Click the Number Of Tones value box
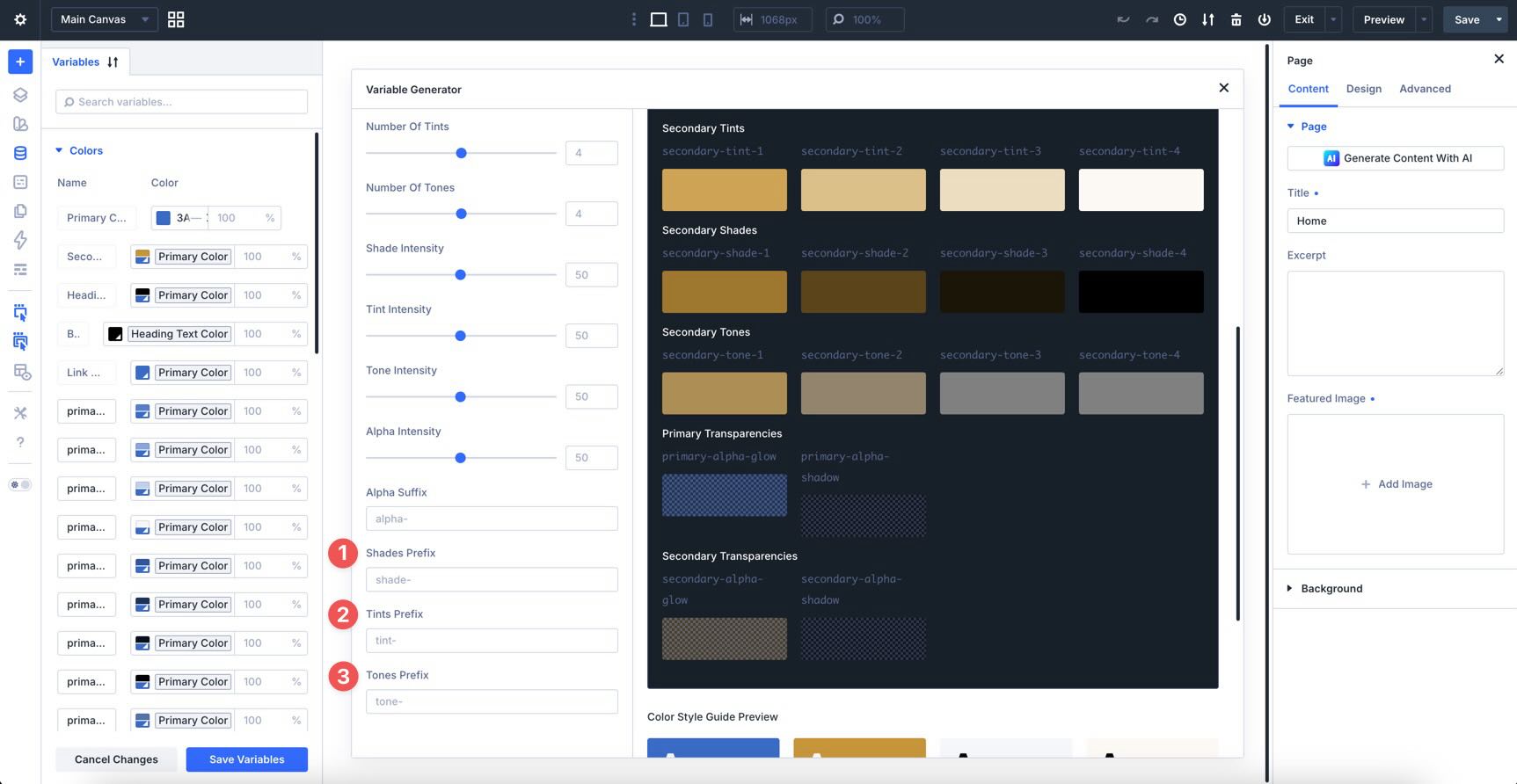The width and height of the screenshot is (1517, 784). (x=591, y=214)
